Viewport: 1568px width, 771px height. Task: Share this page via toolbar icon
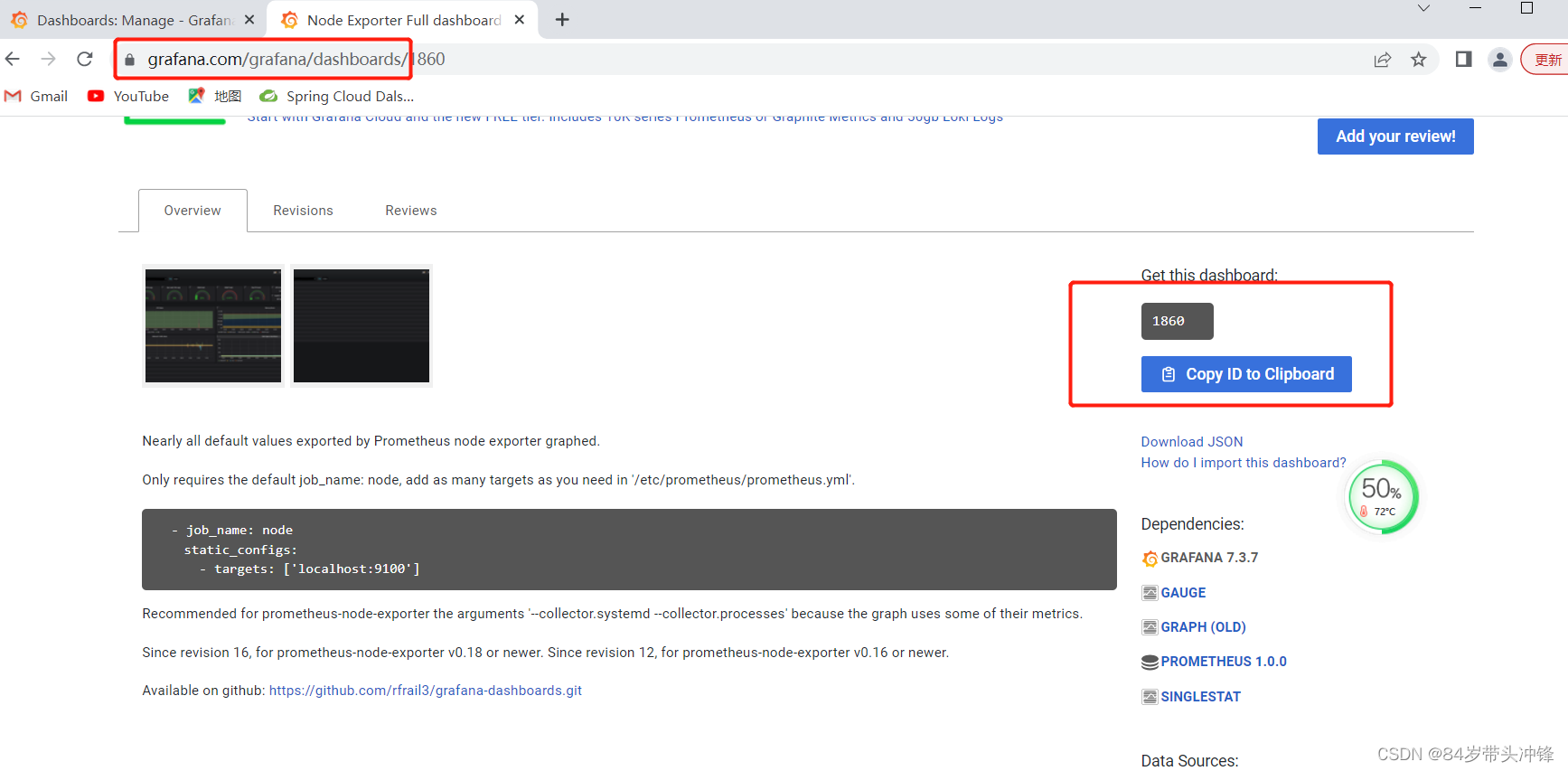(x=1383, y=60)
